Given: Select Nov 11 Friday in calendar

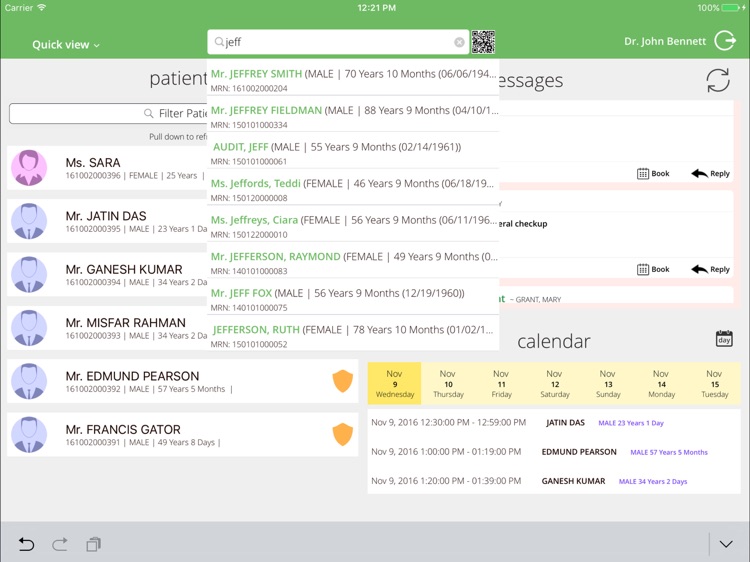Looking at the screenshot, I should pos(501,384).
